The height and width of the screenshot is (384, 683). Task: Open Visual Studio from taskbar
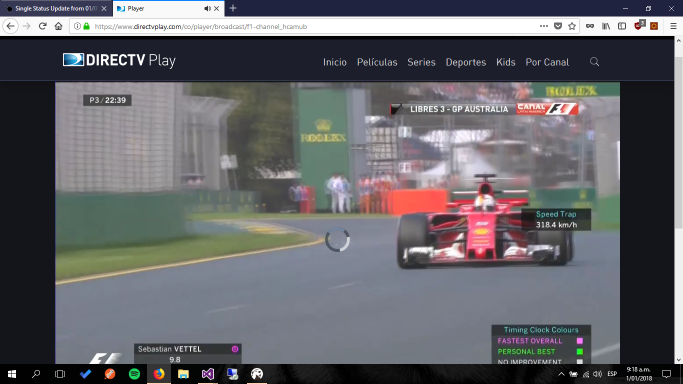pyautogui.click(x=208, y=374)
